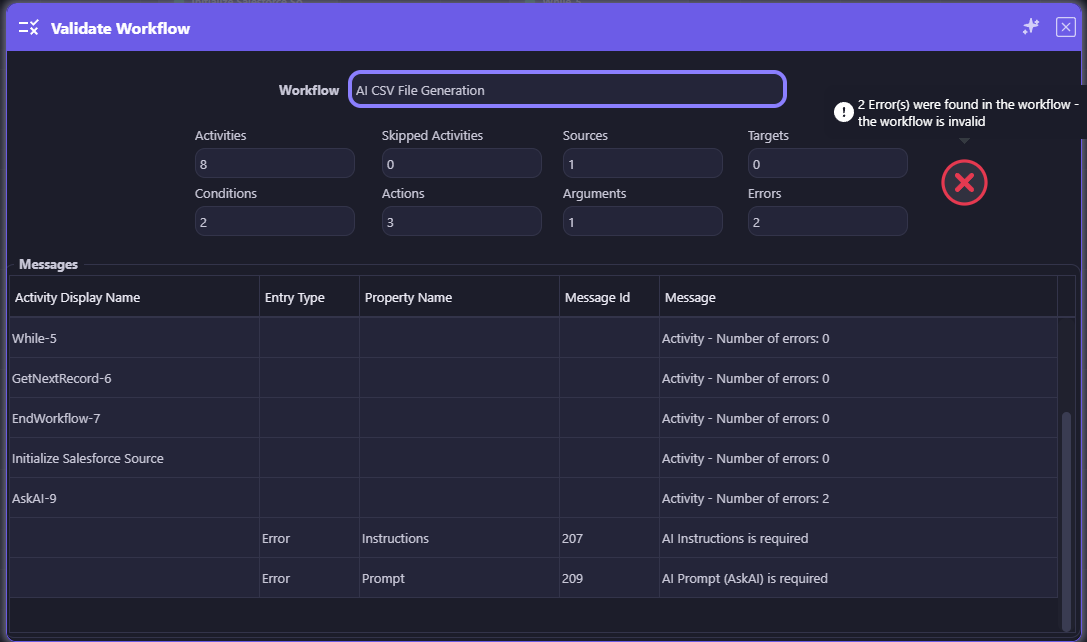
Task: Click the Skipped Activities count field
Action: pos(462,164)
